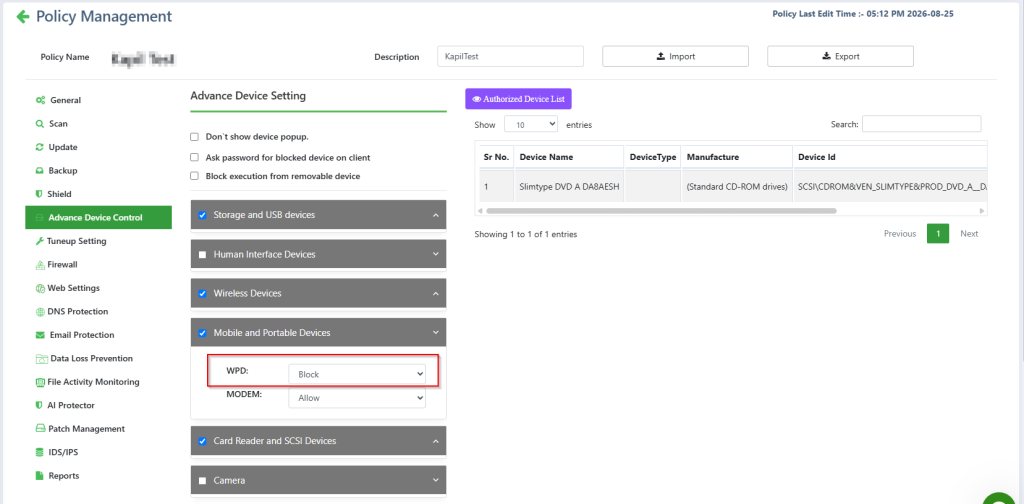1024x504 pixels.
Task: Click the Backup drive icon
Action: click(40, 170)
